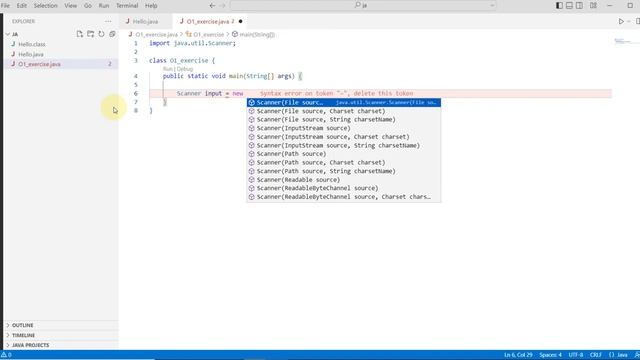640x360 pixels.
Task: Click the command center dropdown chevron
Action: (492, 6)
